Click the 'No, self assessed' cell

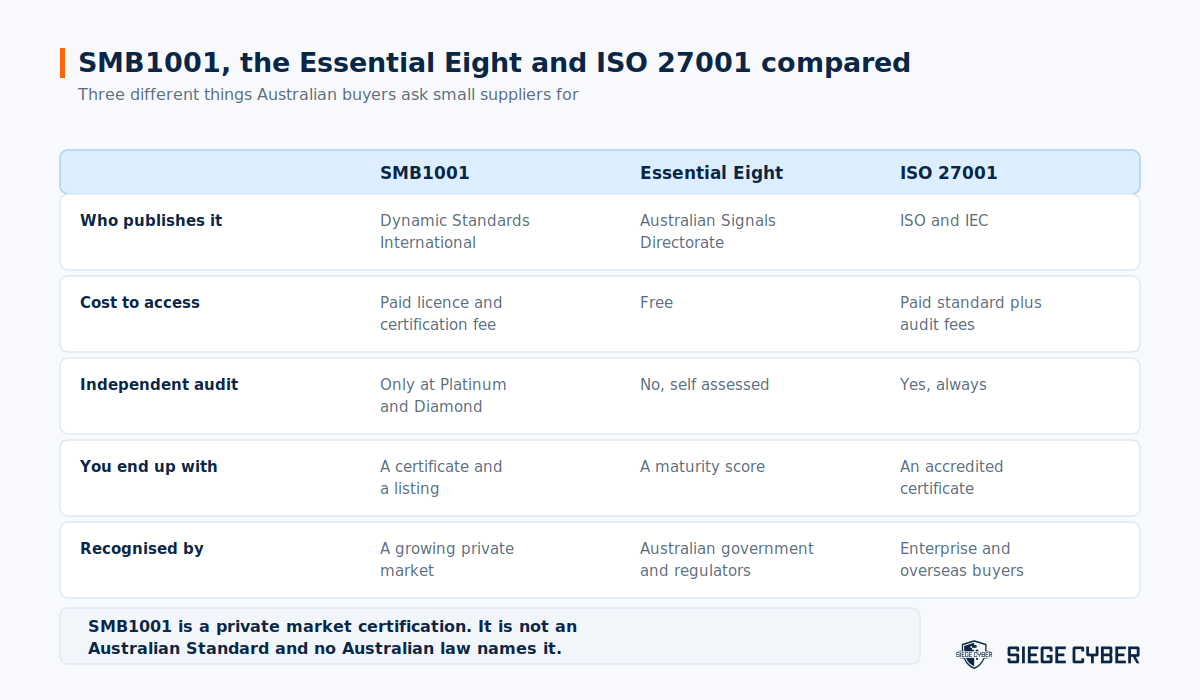point(705,385)
